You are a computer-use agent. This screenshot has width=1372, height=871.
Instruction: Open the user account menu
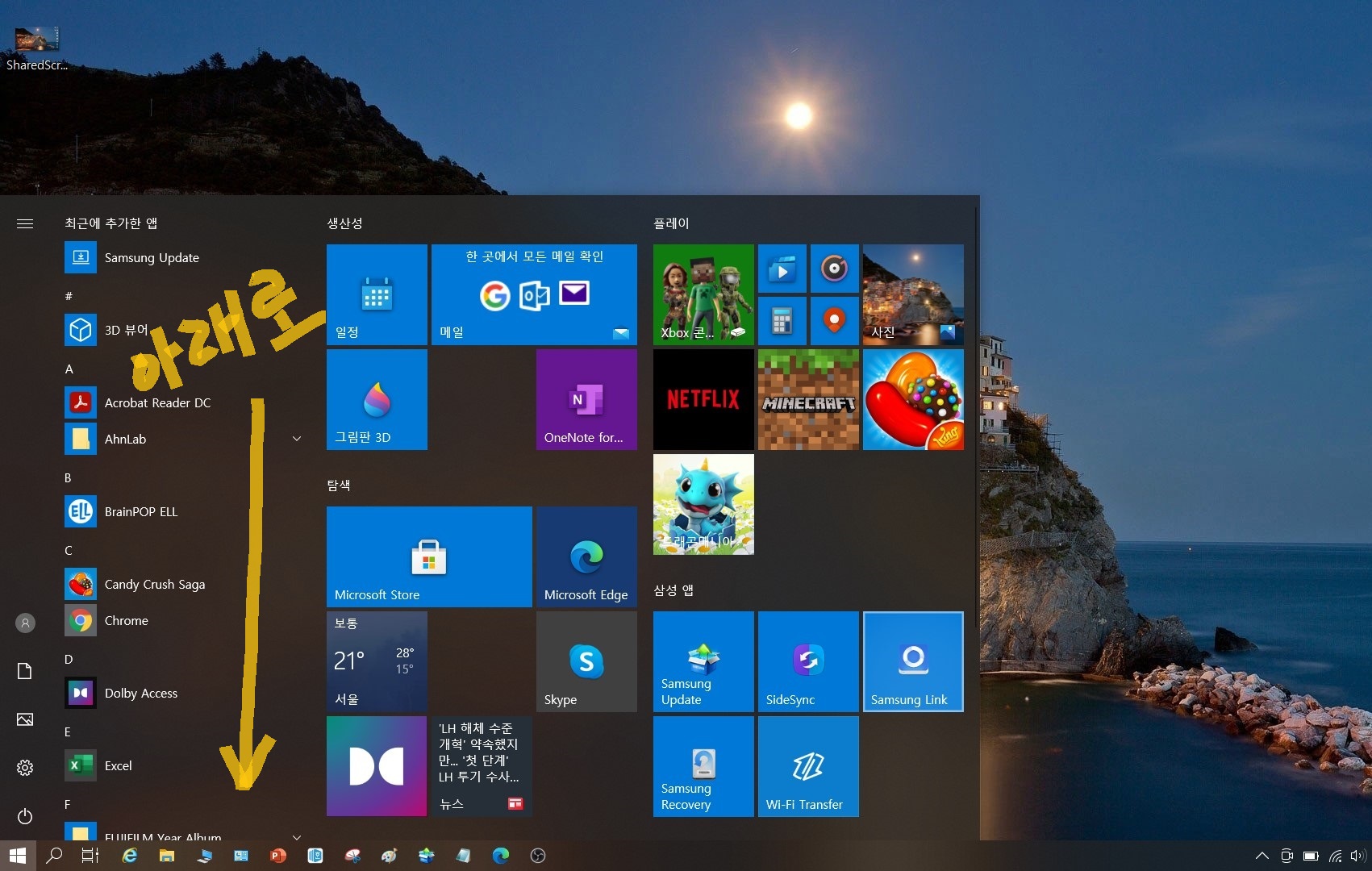pyautogui.click(x=25, y=623)
